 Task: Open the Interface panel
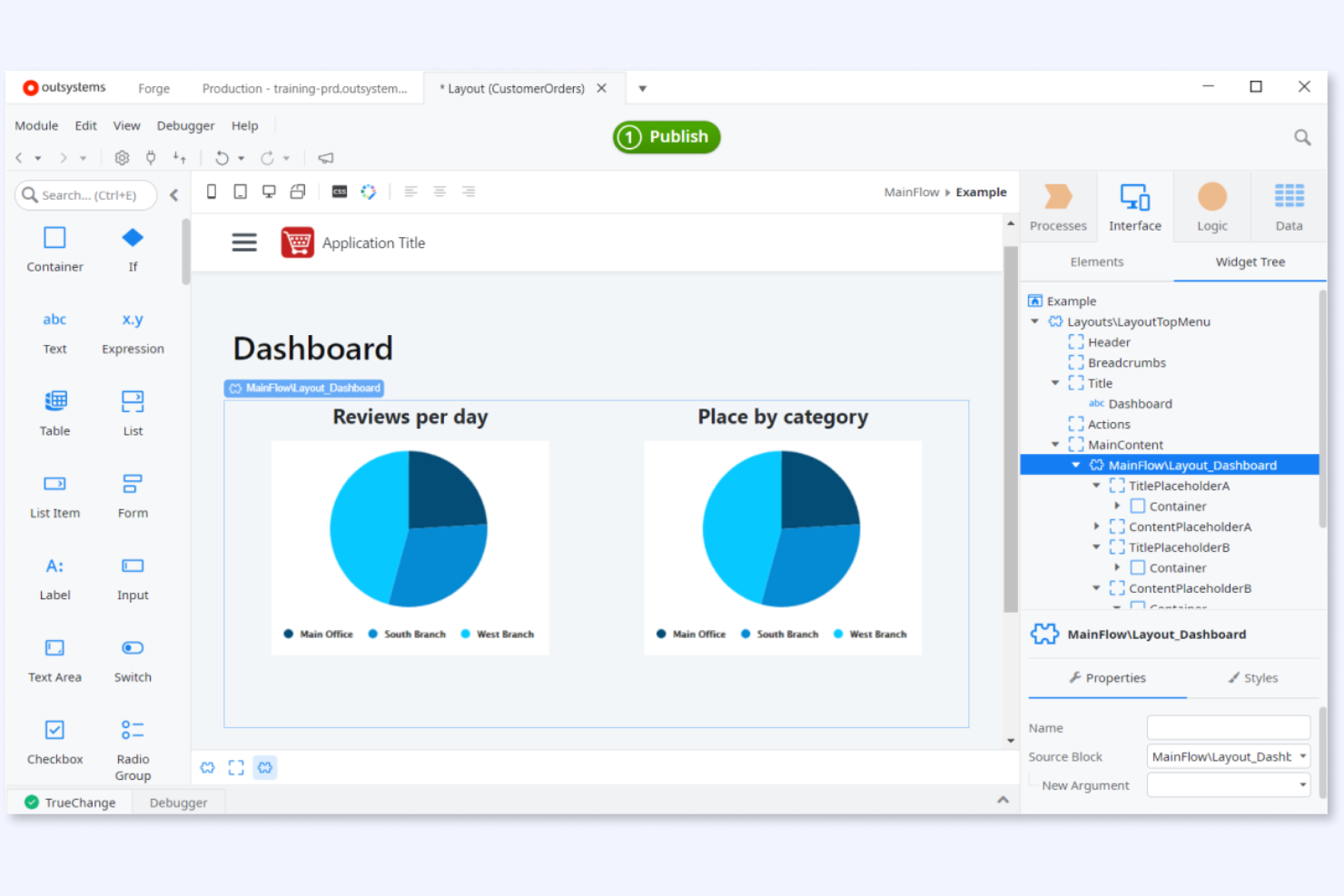tap(1134, 205)
